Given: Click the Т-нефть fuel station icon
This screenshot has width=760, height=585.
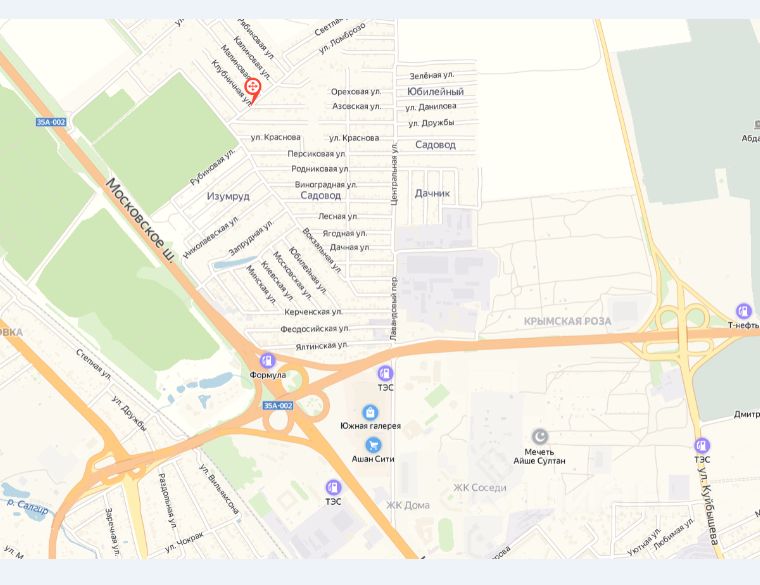Looking at the screenshot, I should [x=744, y=311].
